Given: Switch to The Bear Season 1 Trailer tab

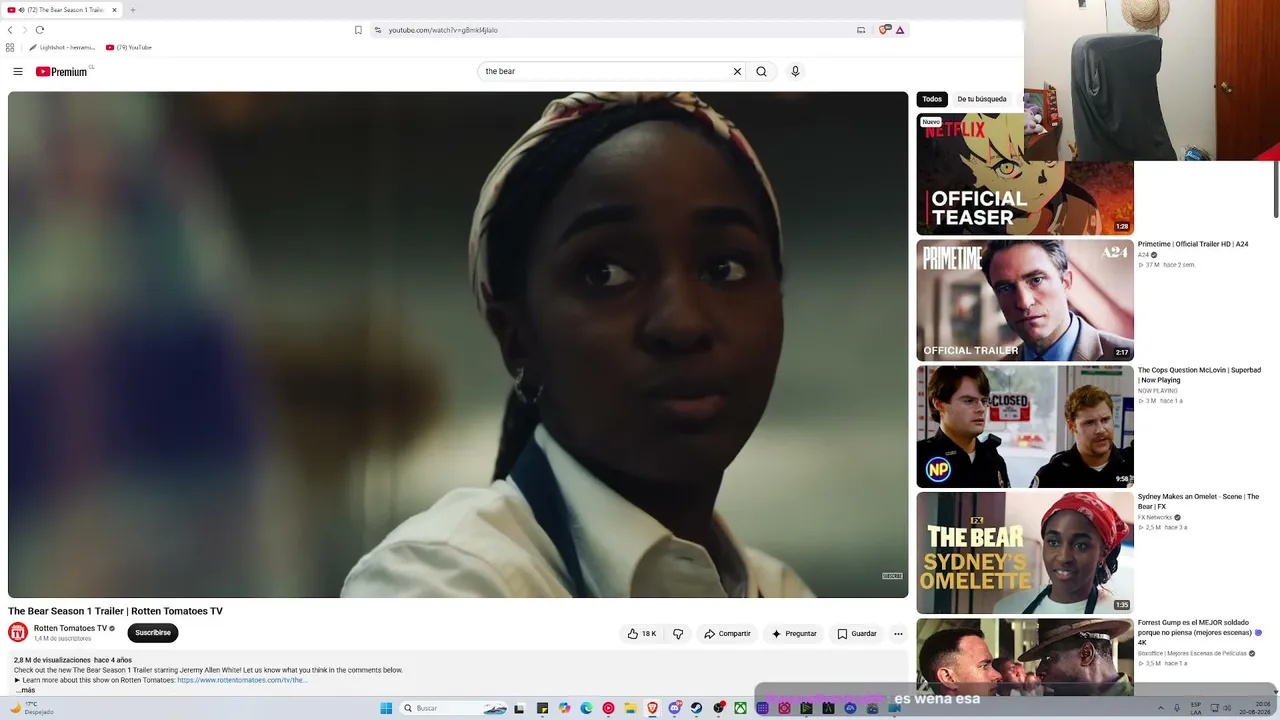Looking at the screenshot, I should [62, 10].
